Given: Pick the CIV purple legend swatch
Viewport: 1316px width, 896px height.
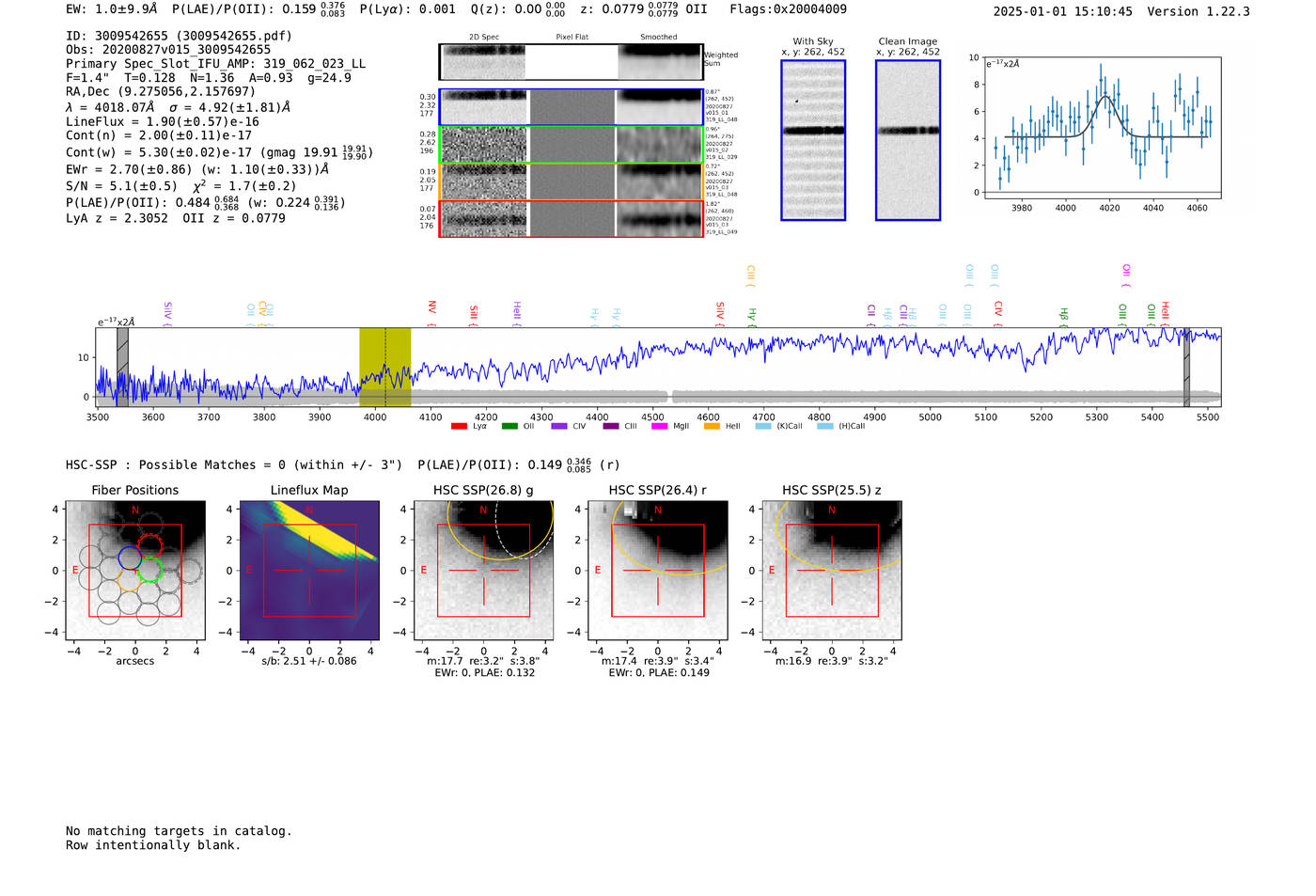Looking at the screenshot, I should (559, 426).
